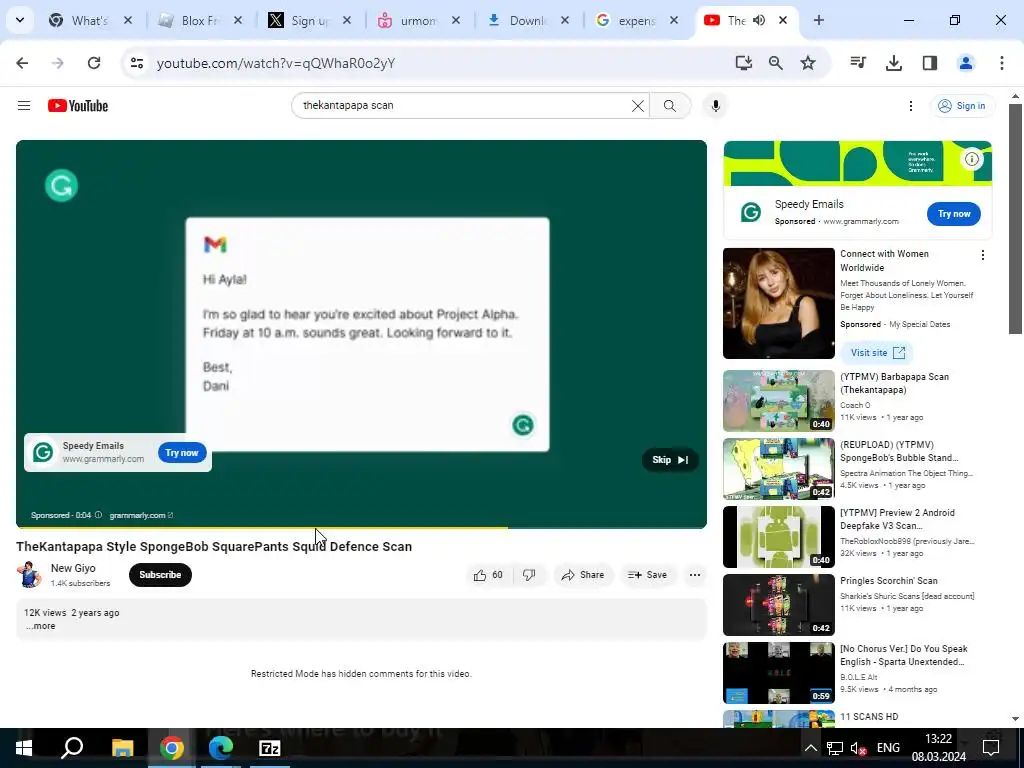
Task: Click the grammarly.com link in the ad
Action: 141,515
